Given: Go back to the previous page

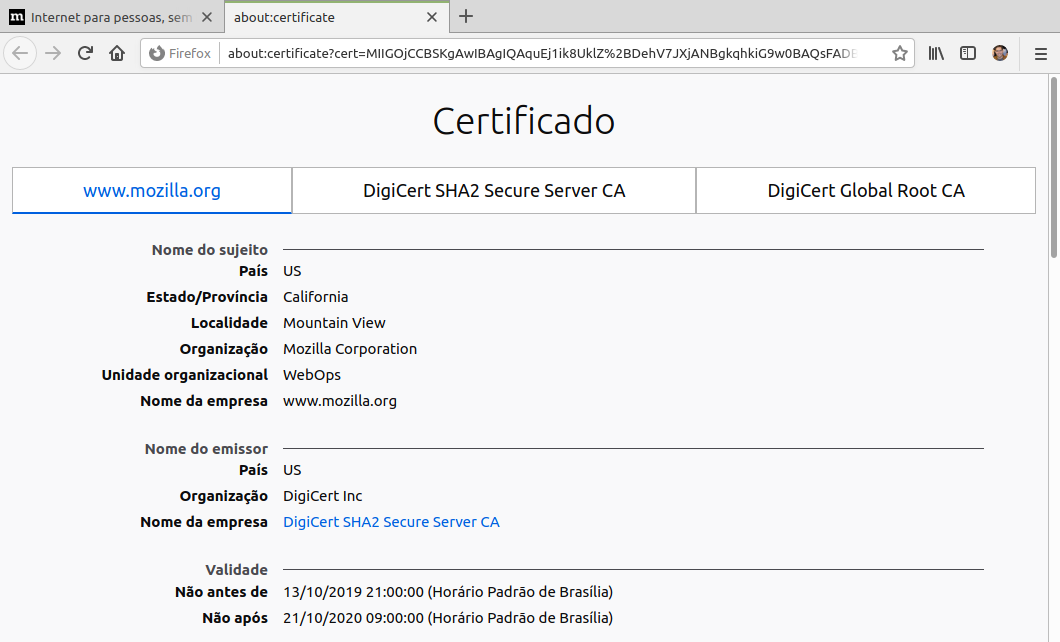Looking at the screenshot, I should pos(20,53).
